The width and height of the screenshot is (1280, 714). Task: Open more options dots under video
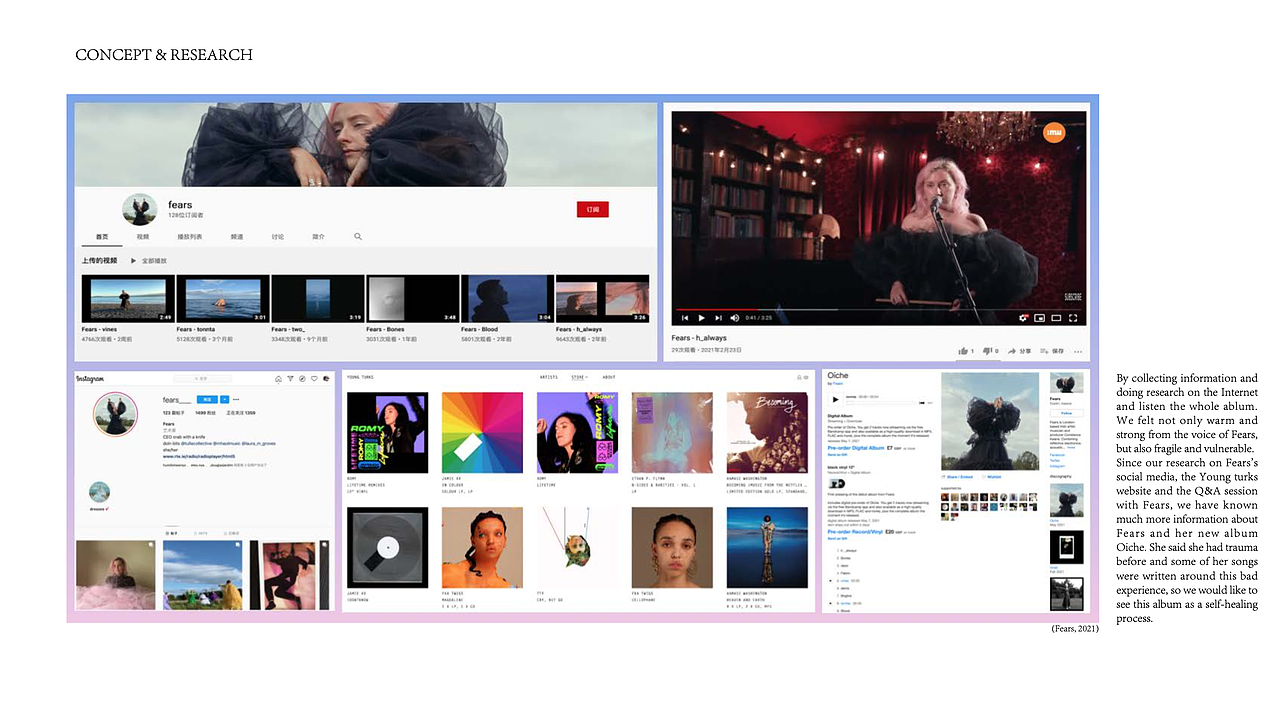1080,351
